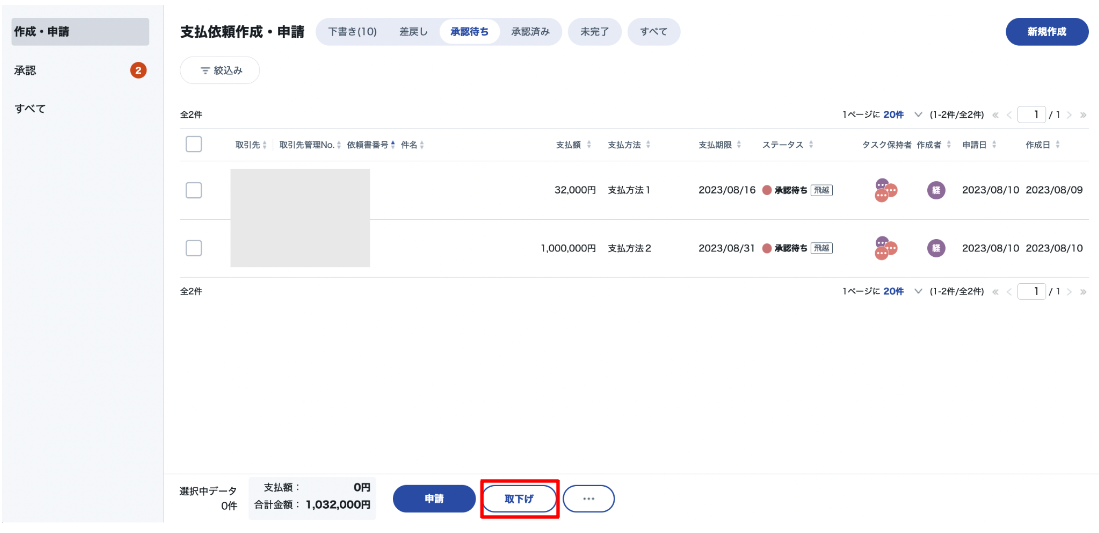Check the checkbox for the 1,000,000円 row
This screenshot has width=1099, height=533.
click(194, 248)
